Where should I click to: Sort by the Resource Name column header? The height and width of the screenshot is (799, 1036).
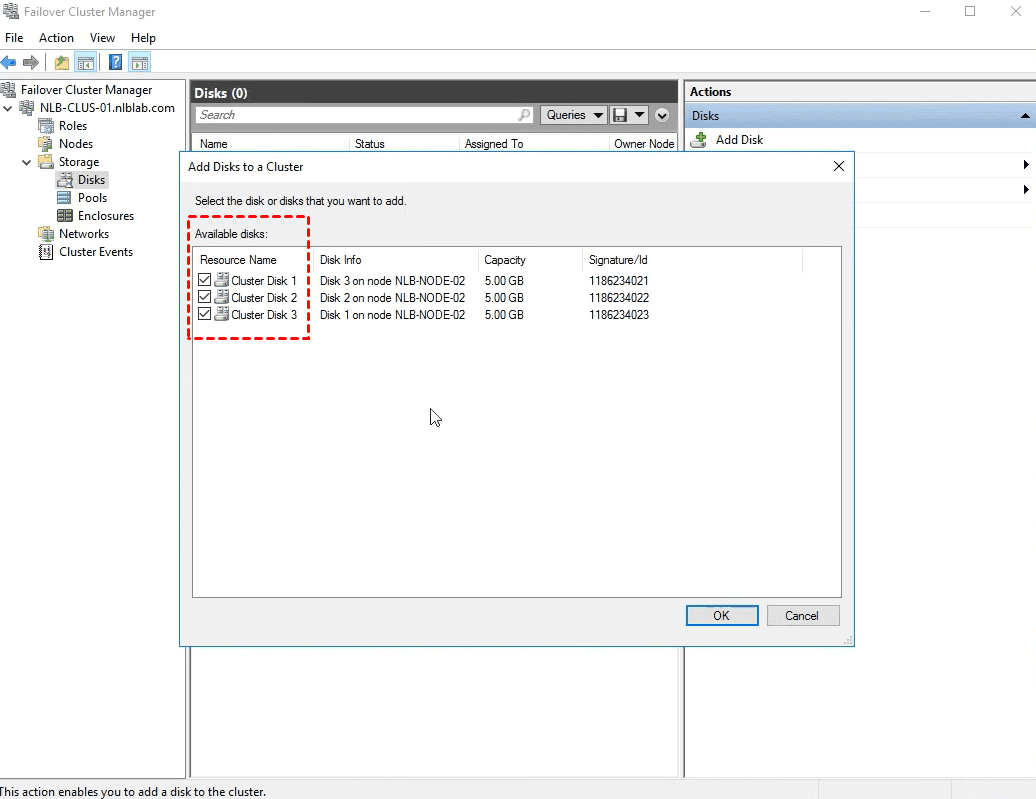[x=238, y=260]
